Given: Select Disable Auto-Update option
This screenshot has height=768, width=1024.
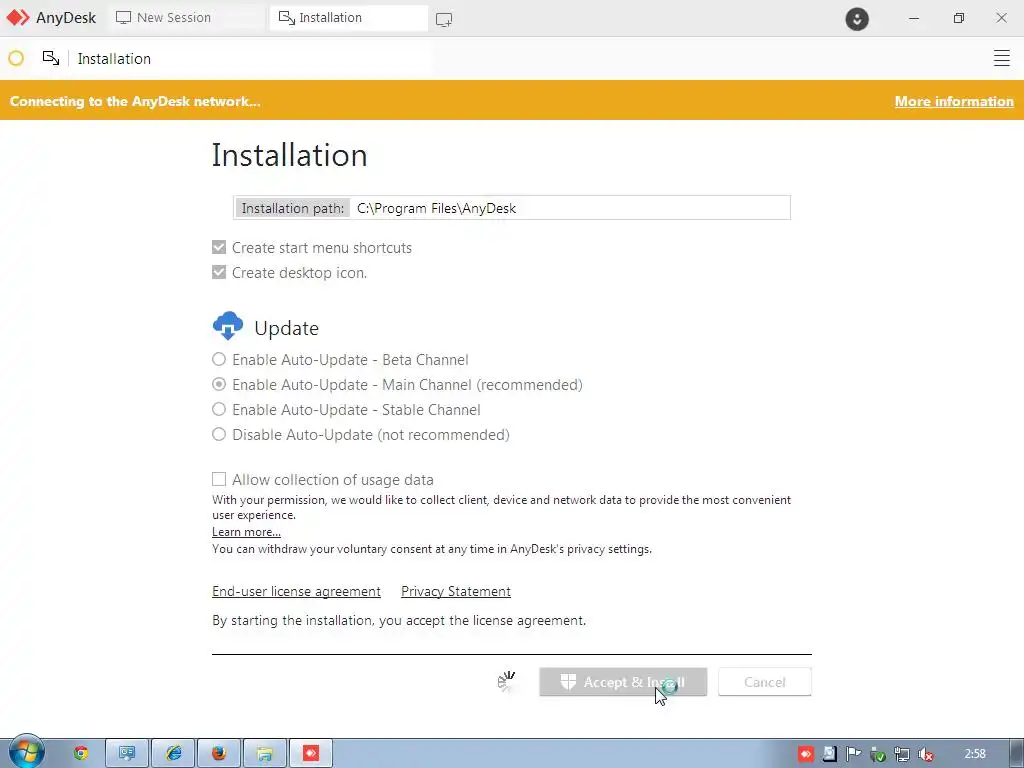Looking at the screenshot, I should tap(219, 434).
